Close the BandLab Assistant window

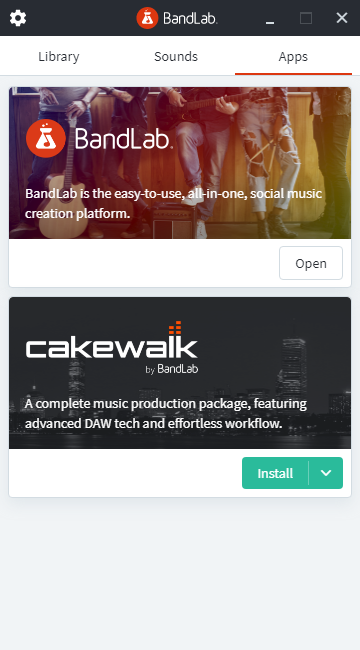click(x=342, y=18)
